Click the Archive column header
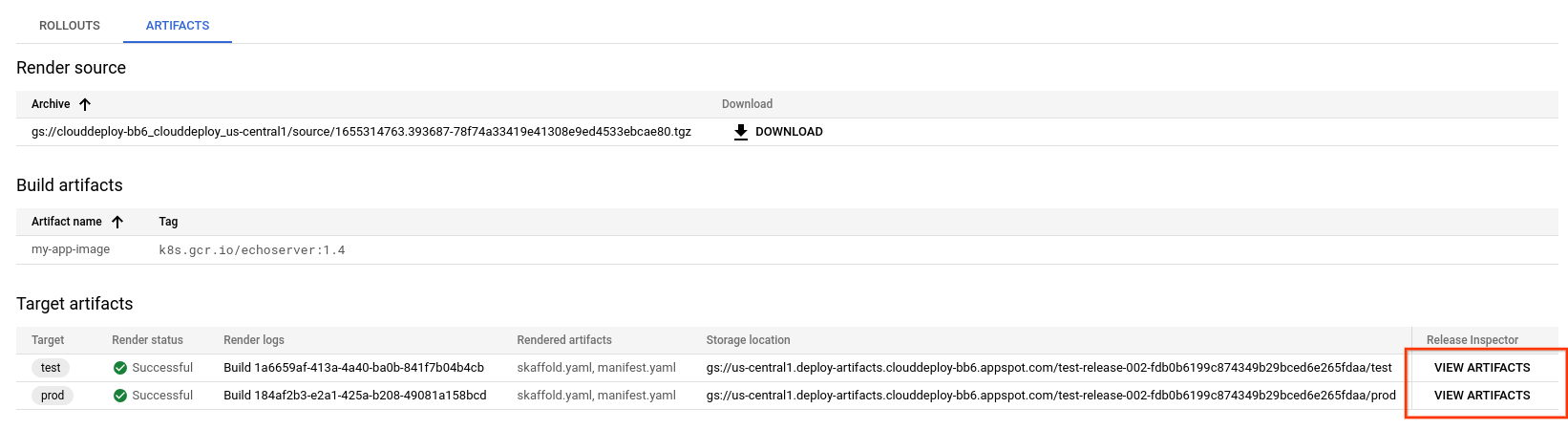Screen dimensions: 1568x430 click(51, 104)
